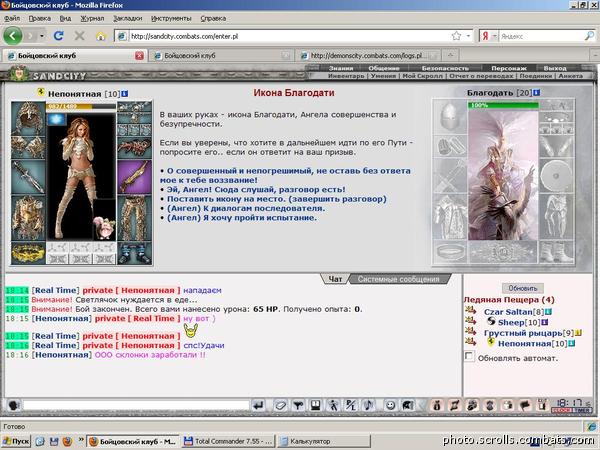Choose '(Ангел) К диалогам последователя.'
600x450 pixels.
pos(246,209)
